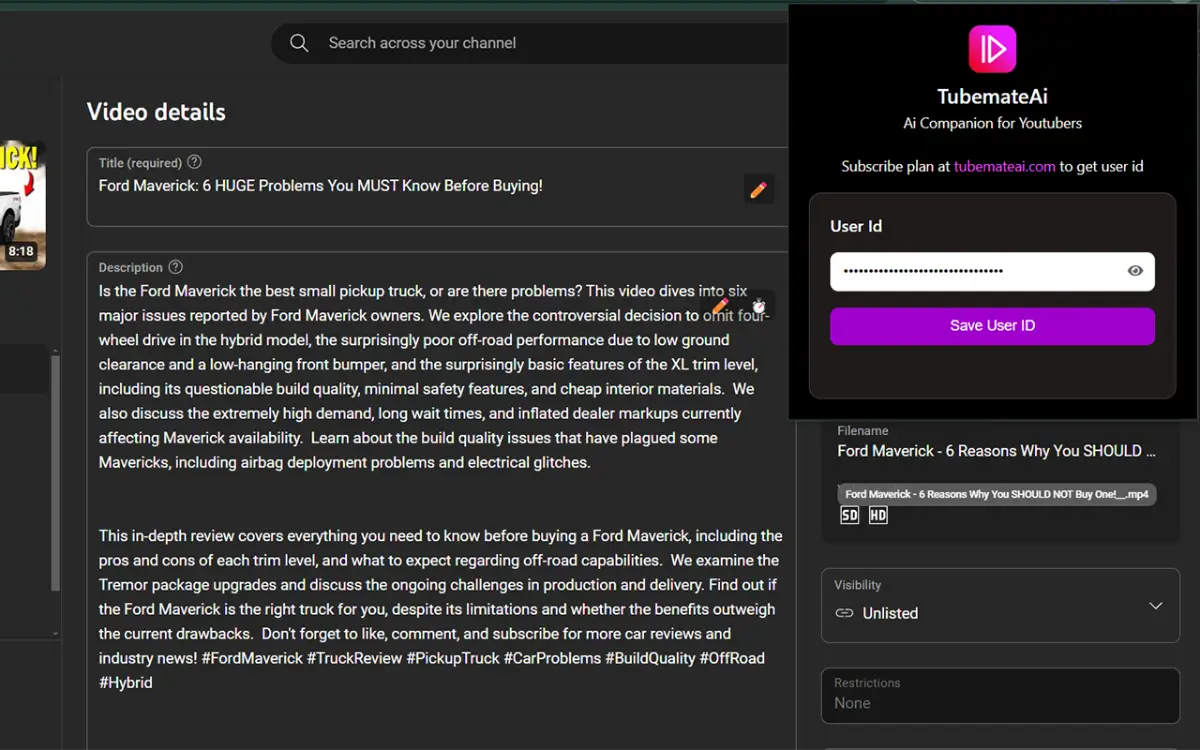The image size is (1200, 750).
Task: Open the tubemateai.com link
Action: (1004, 167)
